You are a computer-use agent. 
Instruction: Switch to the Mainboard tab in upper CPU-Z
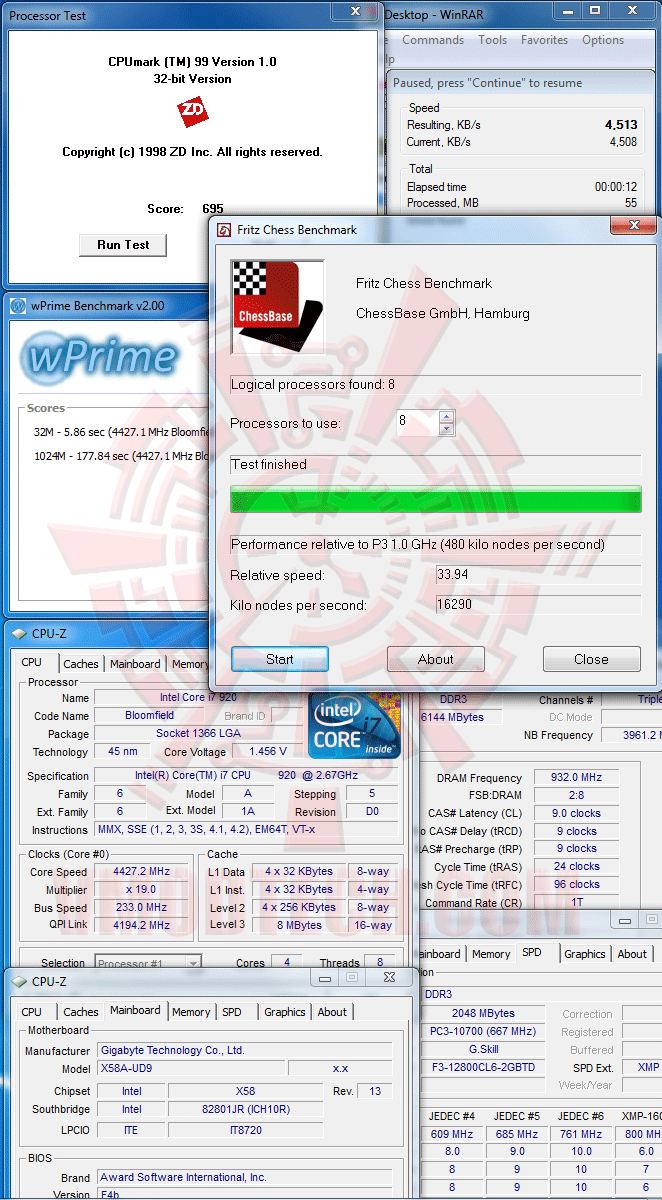click(135, 664)
